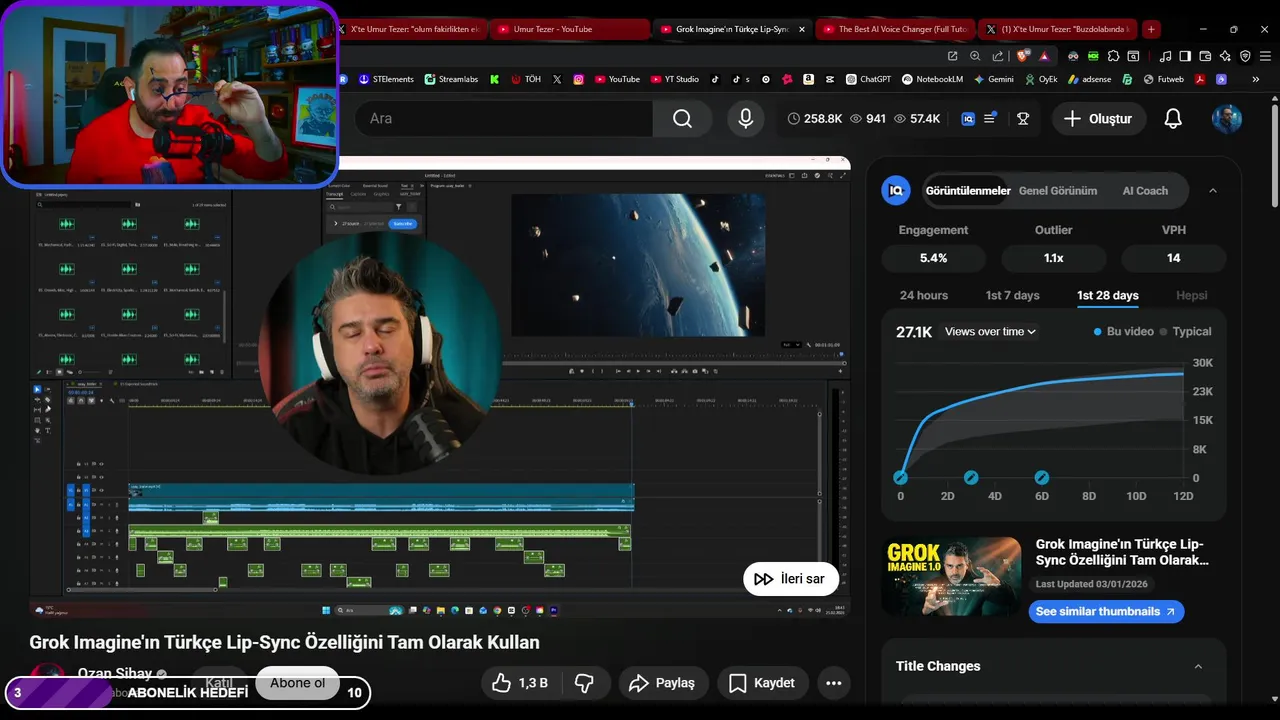
Task: Click the share page icon in the address bar
Action: [998, 56]
